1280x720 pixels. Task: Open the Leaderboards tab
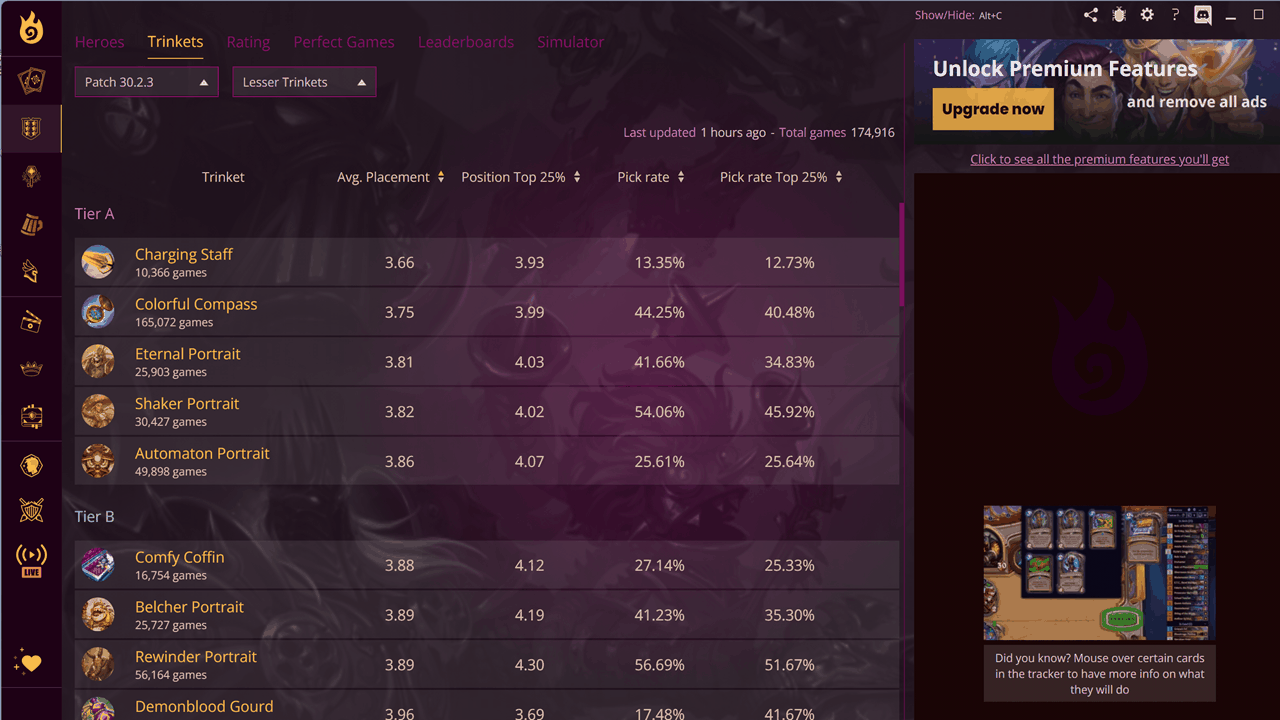tap(466, 42)
